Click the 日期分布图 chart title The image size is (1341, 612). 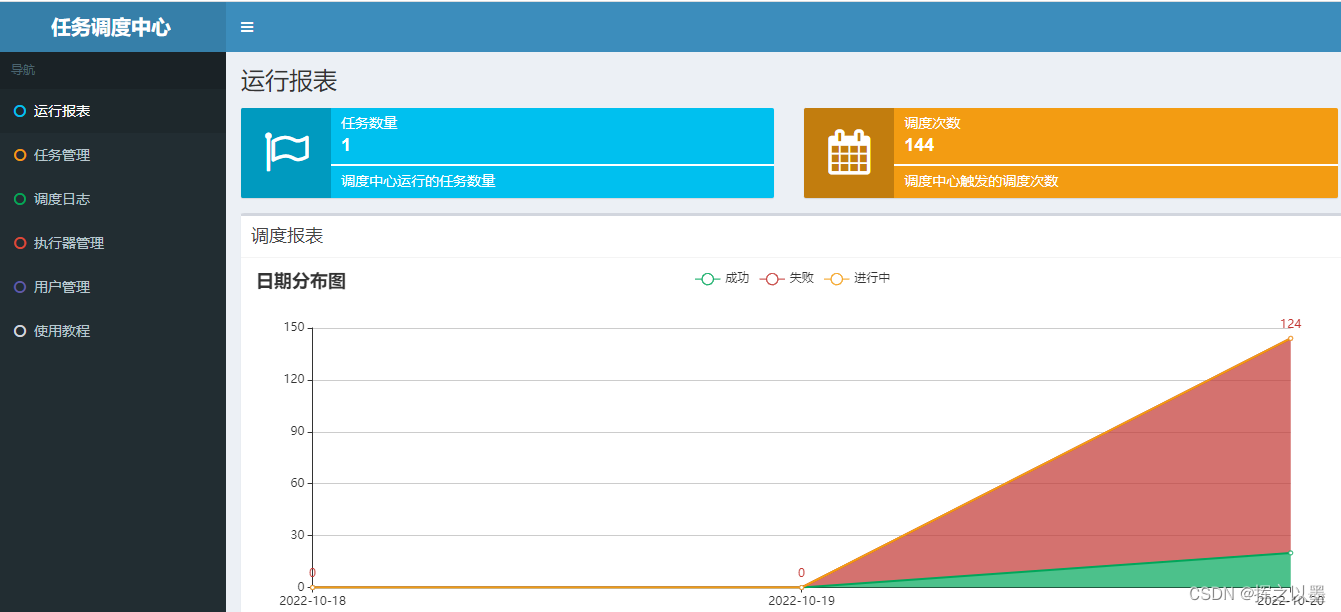[301, 281]
